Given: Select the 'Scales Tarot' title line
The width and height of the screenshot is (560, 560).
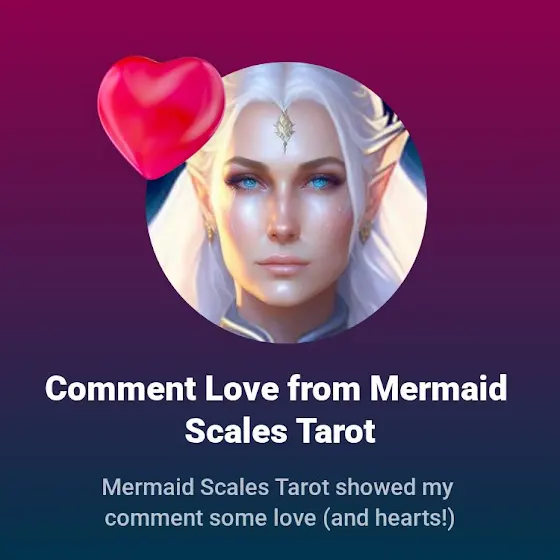Looking at the screenshot, I should [280, 431].
